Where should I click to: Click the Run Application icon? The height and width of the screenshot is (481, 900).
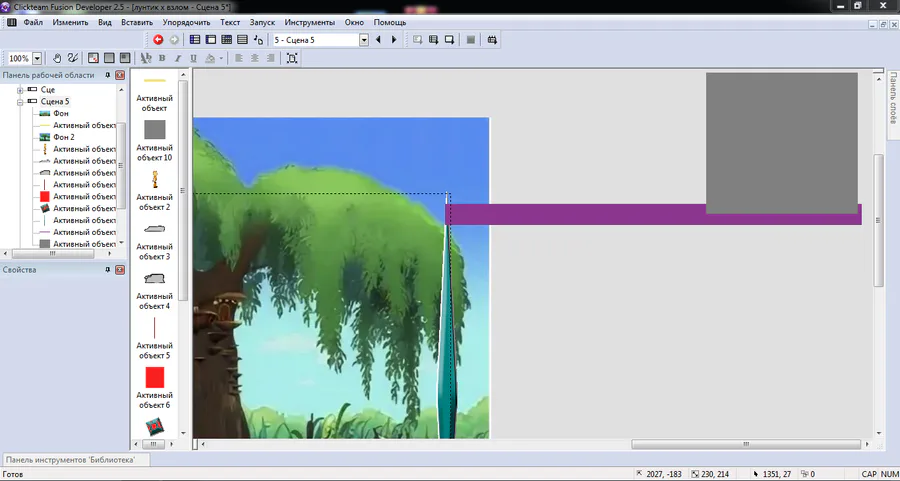point(434,40)
